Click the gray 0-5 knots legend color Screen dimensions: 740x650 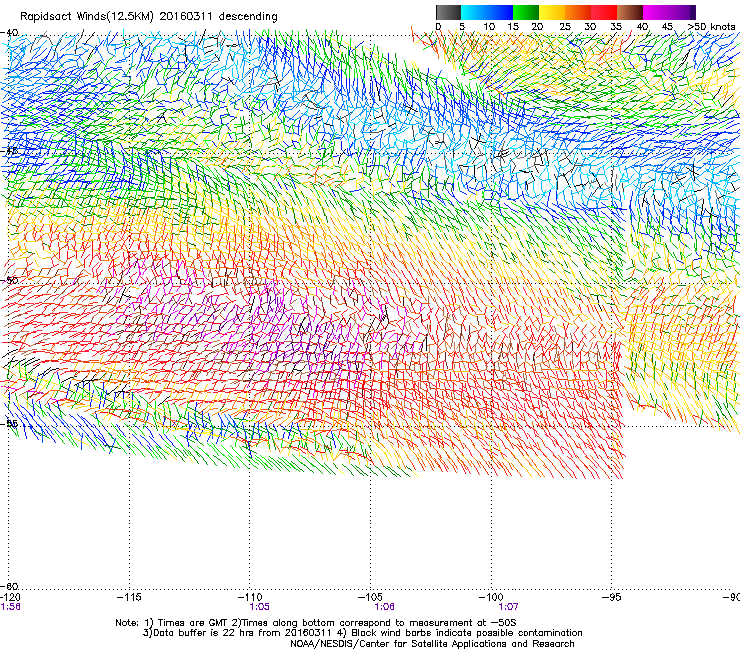[x=448, y=12]
